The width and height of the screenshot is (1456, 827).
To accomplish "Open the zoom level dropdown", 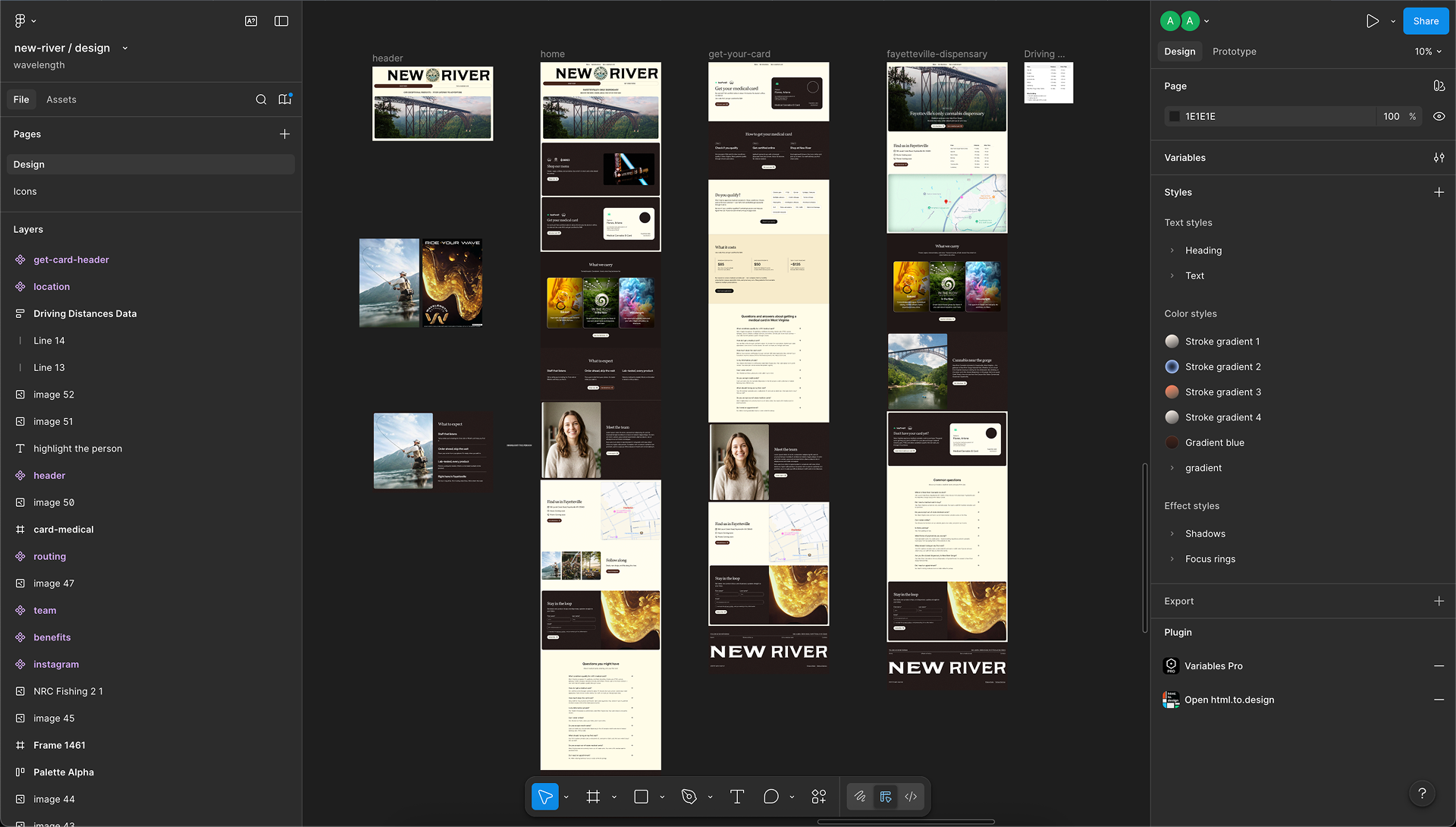I will point(1427,52).
